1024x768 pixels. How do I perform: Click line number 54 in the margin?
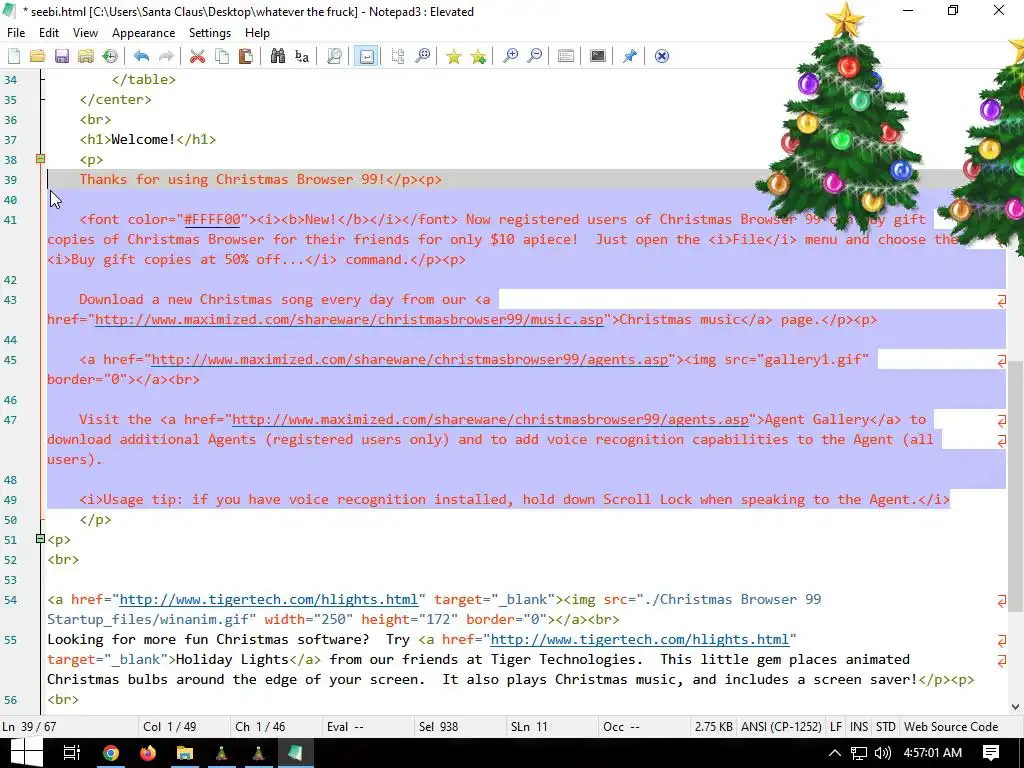10,600
